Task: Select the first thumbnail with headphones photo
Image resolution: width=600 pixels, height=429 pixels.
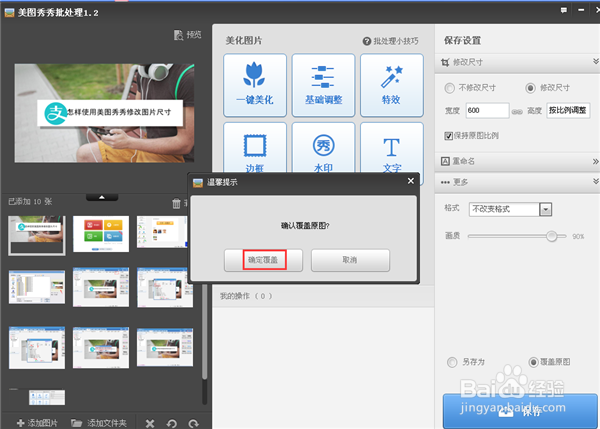Action: pyautogui.click(x=37, y=235)
